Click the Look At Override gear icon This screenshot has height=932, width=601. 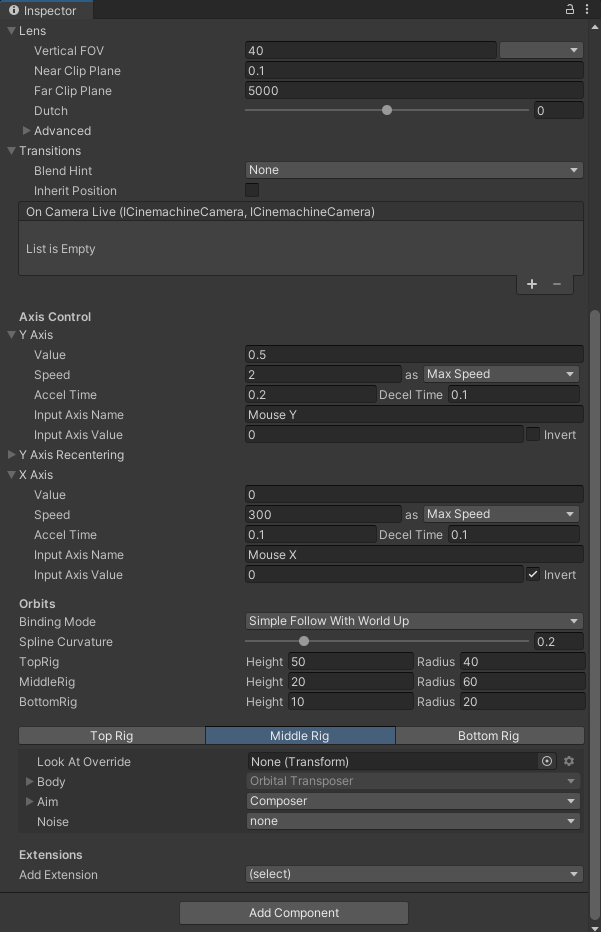pyautogui.click(x=570, y=762)
